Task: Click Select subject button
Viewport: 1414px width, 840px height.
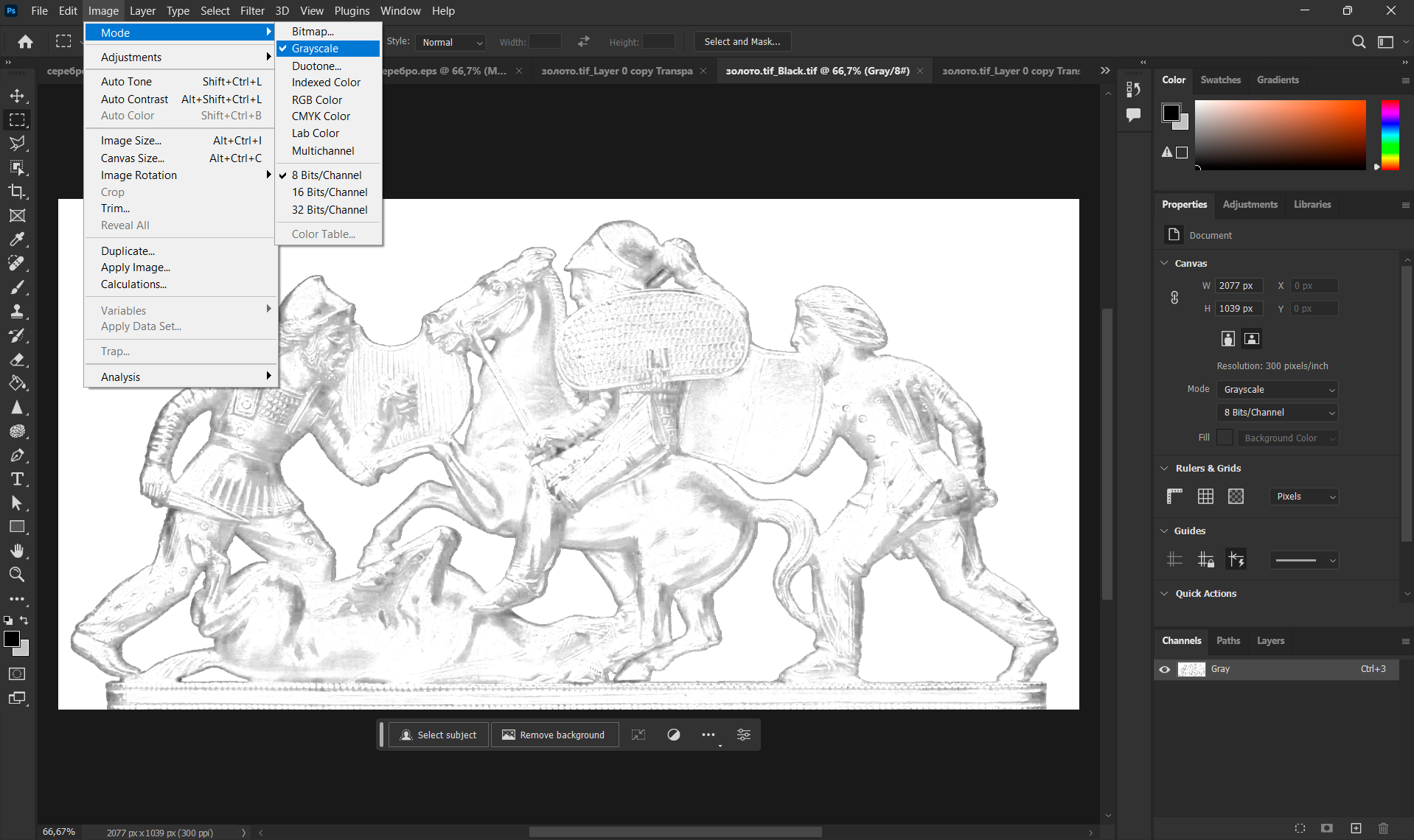Action: pyautogui.click(x=439, y=735)
